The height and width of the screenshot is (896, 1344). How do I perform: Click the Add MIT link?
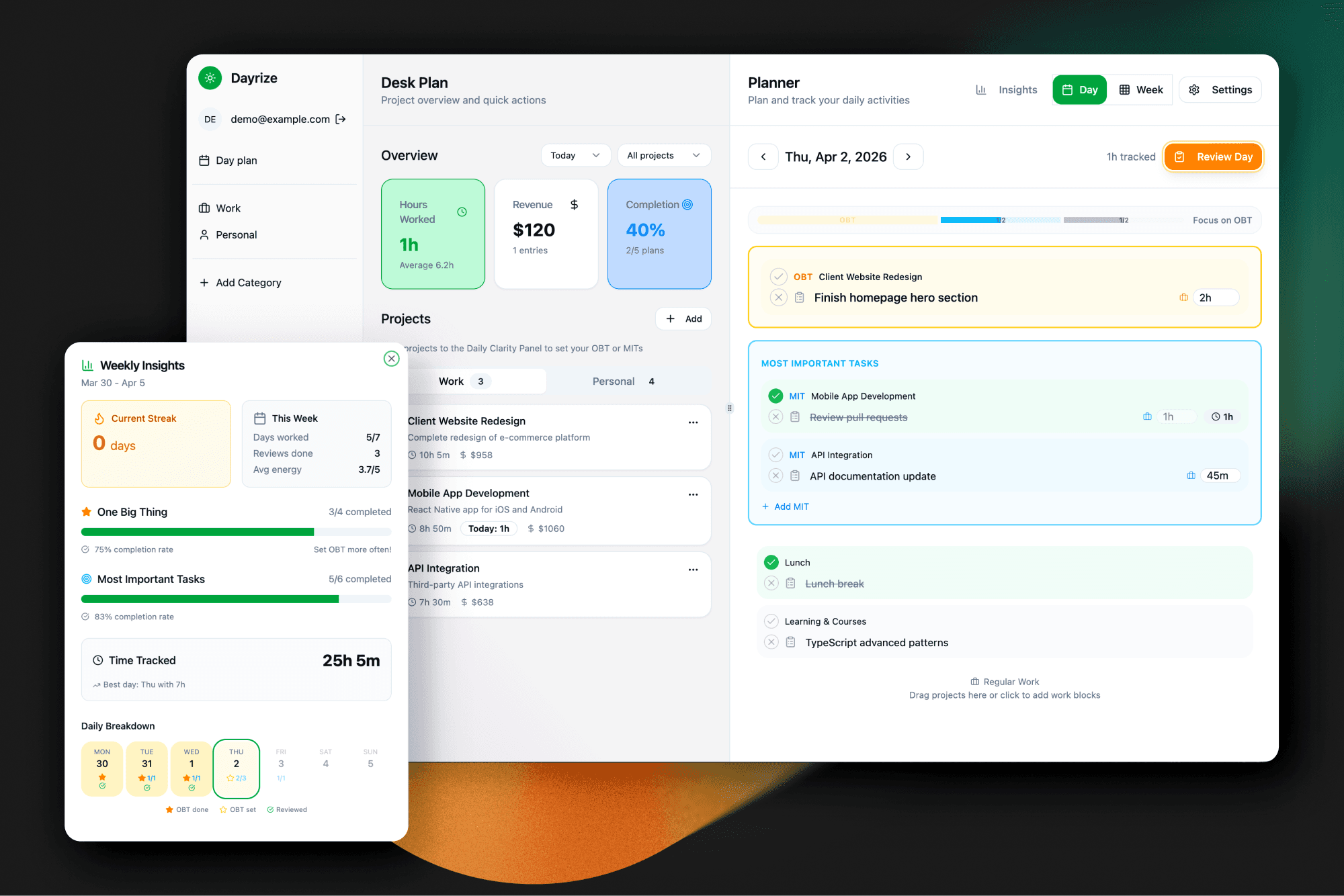[x=785, y=506]
